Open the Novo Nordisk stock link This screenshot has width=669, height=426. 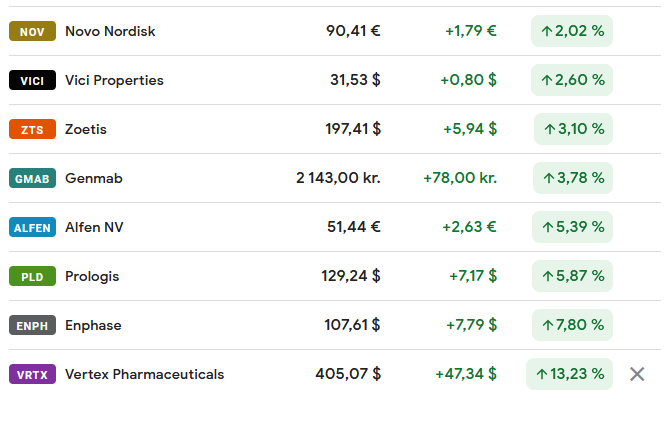[x=110, y=31]
